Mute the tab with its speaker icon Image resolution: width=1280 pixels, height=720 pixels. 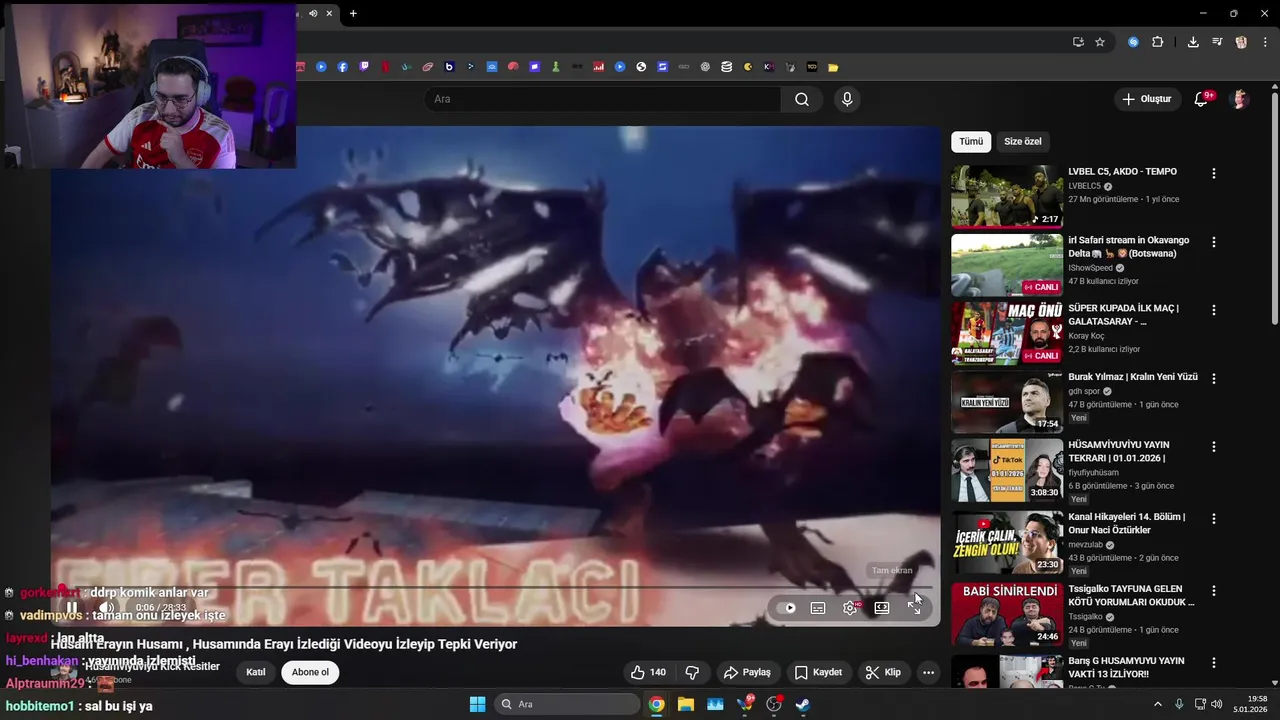pyautogui.click(x=313, y=13)
